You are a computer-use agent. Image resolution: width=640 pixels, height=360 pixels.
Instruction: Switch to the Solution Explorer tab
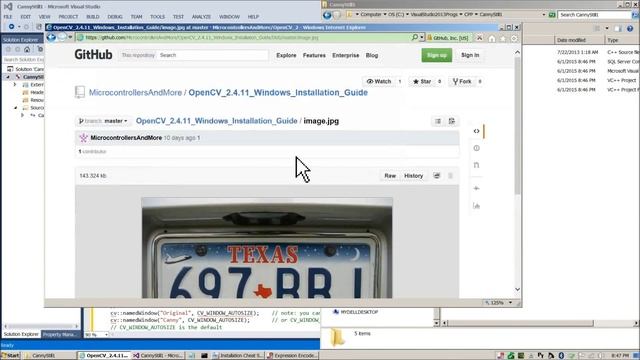coord(21,334)
